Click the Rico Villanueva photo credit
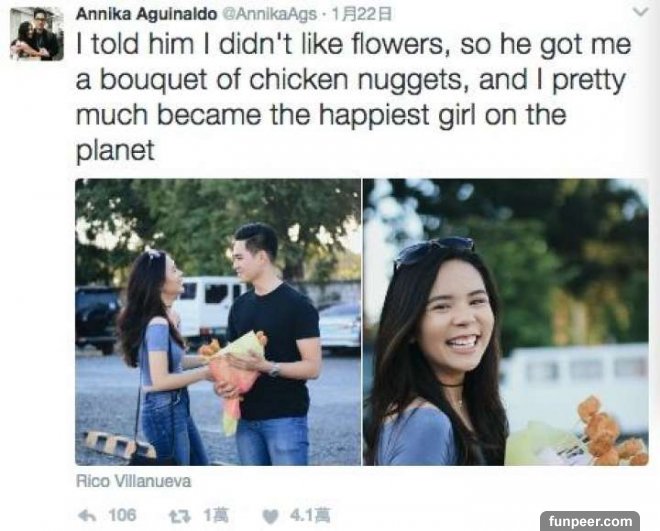 point(133,481)
